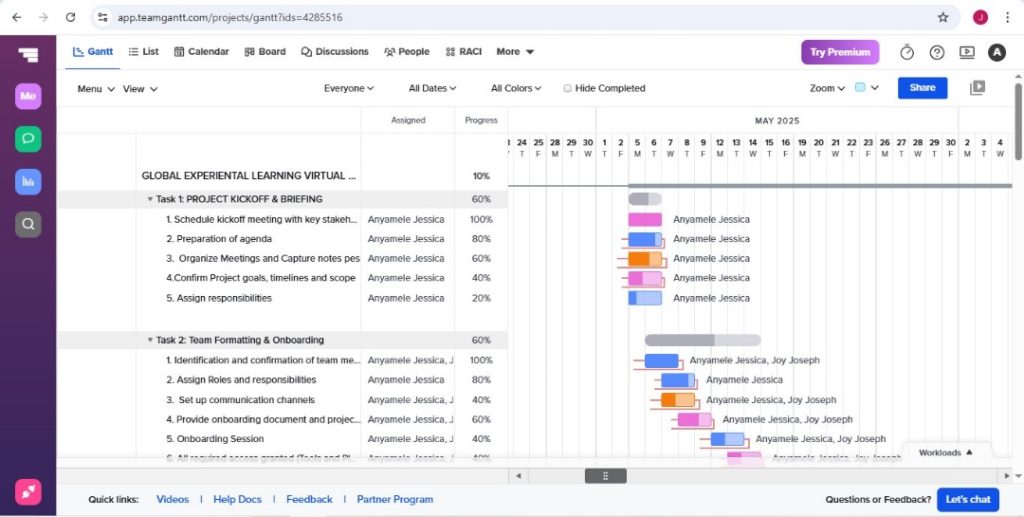1024x517 pixels.
Task: Switch to the Calendar tab
Action: click(x=201, y=52)
